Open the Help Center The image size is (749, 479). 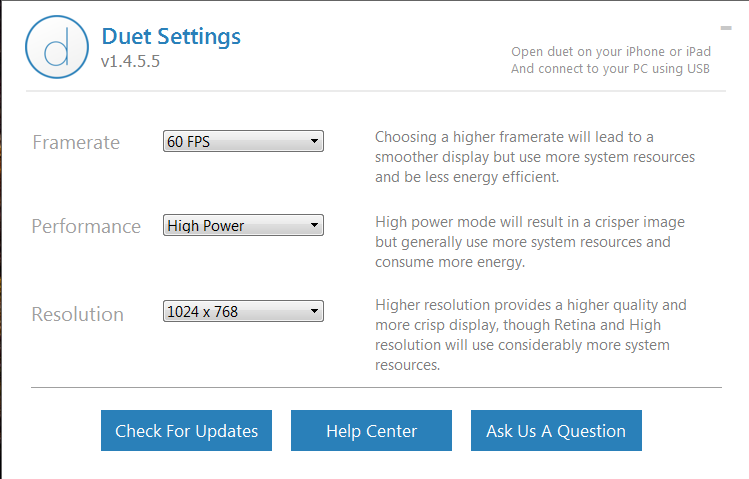371,430
